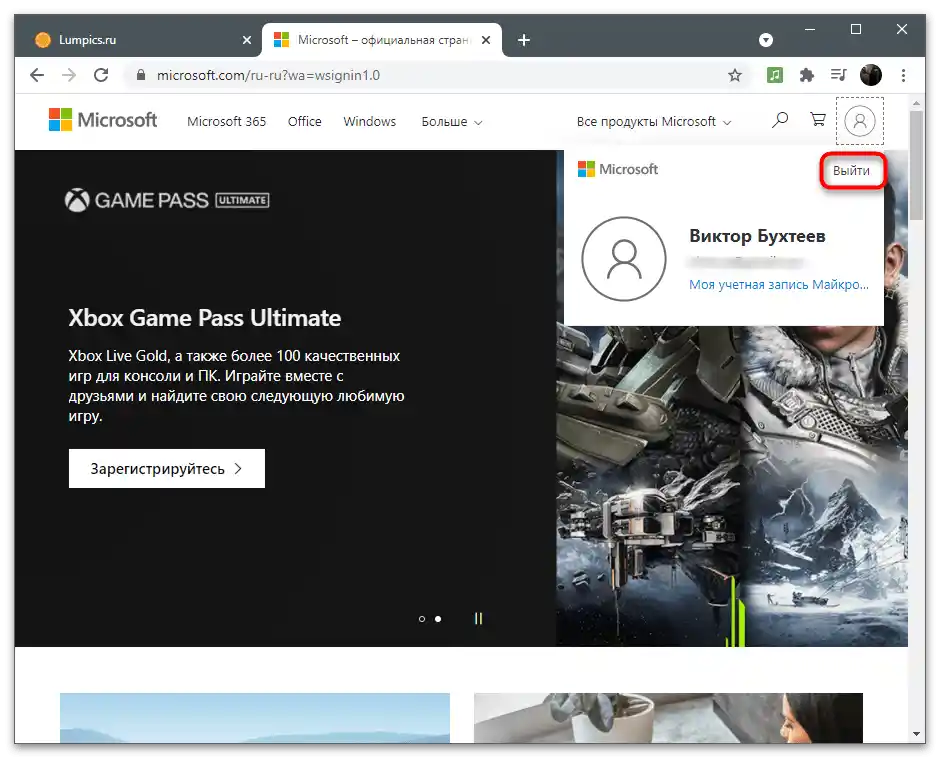Screen dimensions: 940x758
Task: Open the Chrome profile avatar
Action: pos(870,75)
